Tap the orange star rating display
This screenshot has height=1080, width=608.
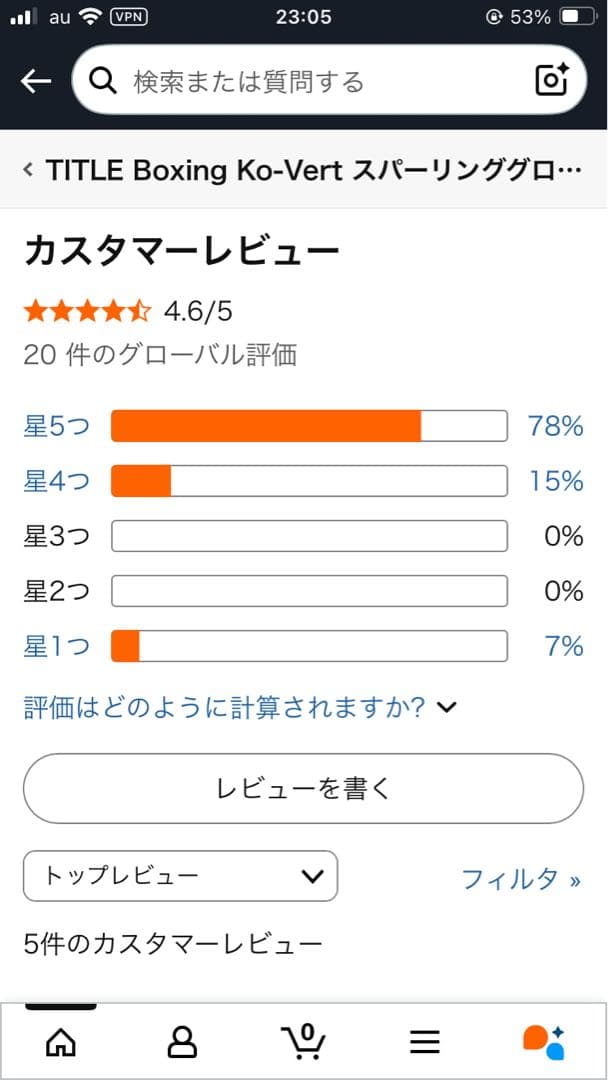87,311
